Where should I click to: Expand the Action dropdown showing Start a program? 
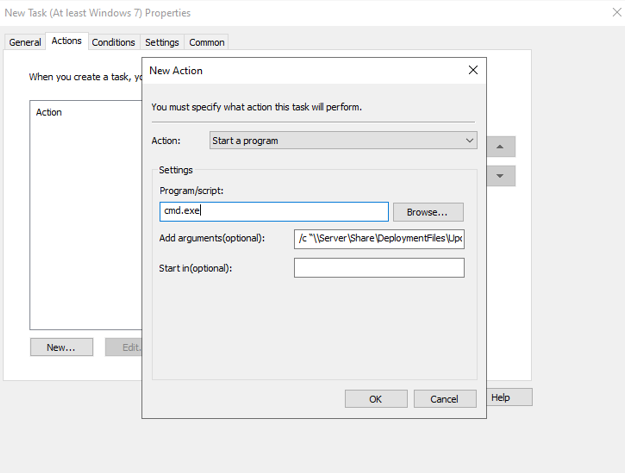point(343,141)
